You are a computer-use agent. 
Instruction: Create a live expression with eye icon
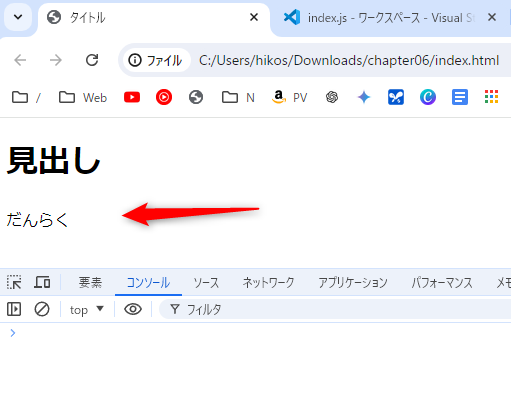point(133,309)
